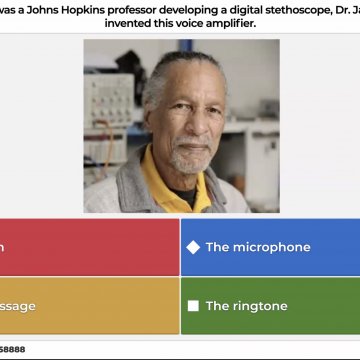Image resolution: width=360 pixels, height=360 pixels.
Task: Choose the green "The ringtone" answer
Action: click(x=270, y=306)
